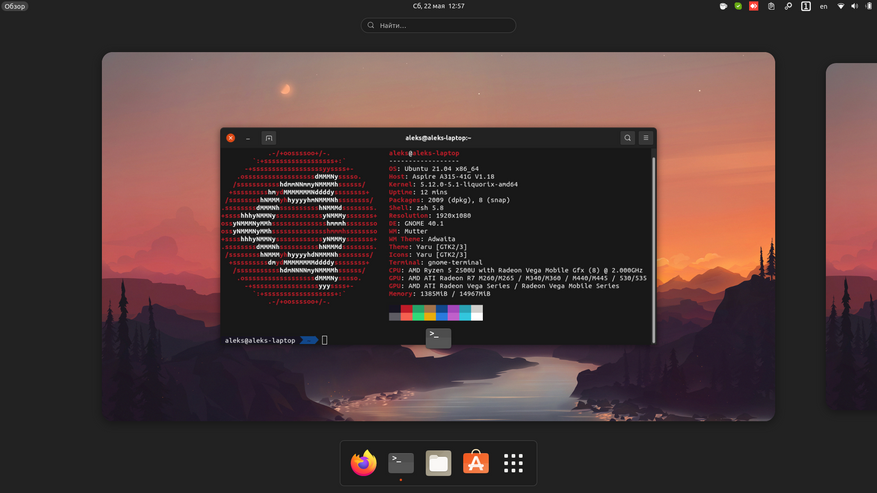Show all applications grid
Viewport: 877px width, 493px height.
pyautogui.click(x=513, y=463)
